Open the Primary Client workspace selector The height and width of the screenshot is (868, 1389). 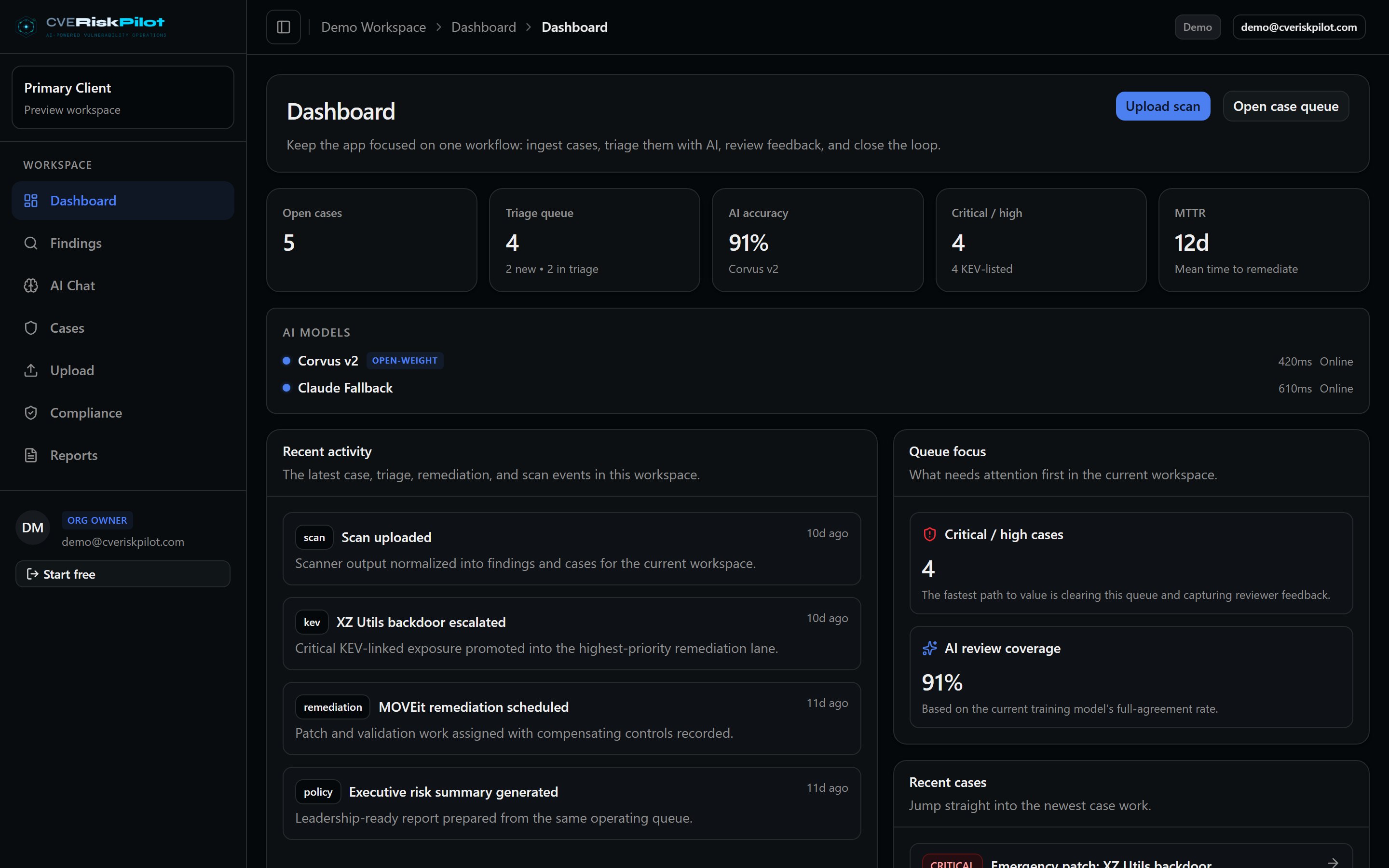[123, 97]
